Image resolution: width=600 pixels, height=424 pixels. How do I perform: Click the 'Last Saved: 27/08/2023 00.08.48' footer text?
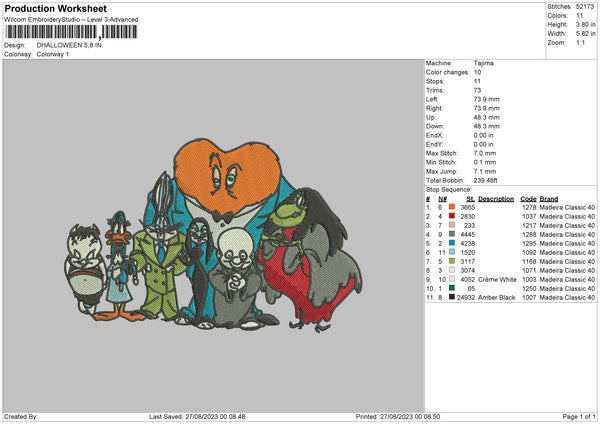(197, 416)
